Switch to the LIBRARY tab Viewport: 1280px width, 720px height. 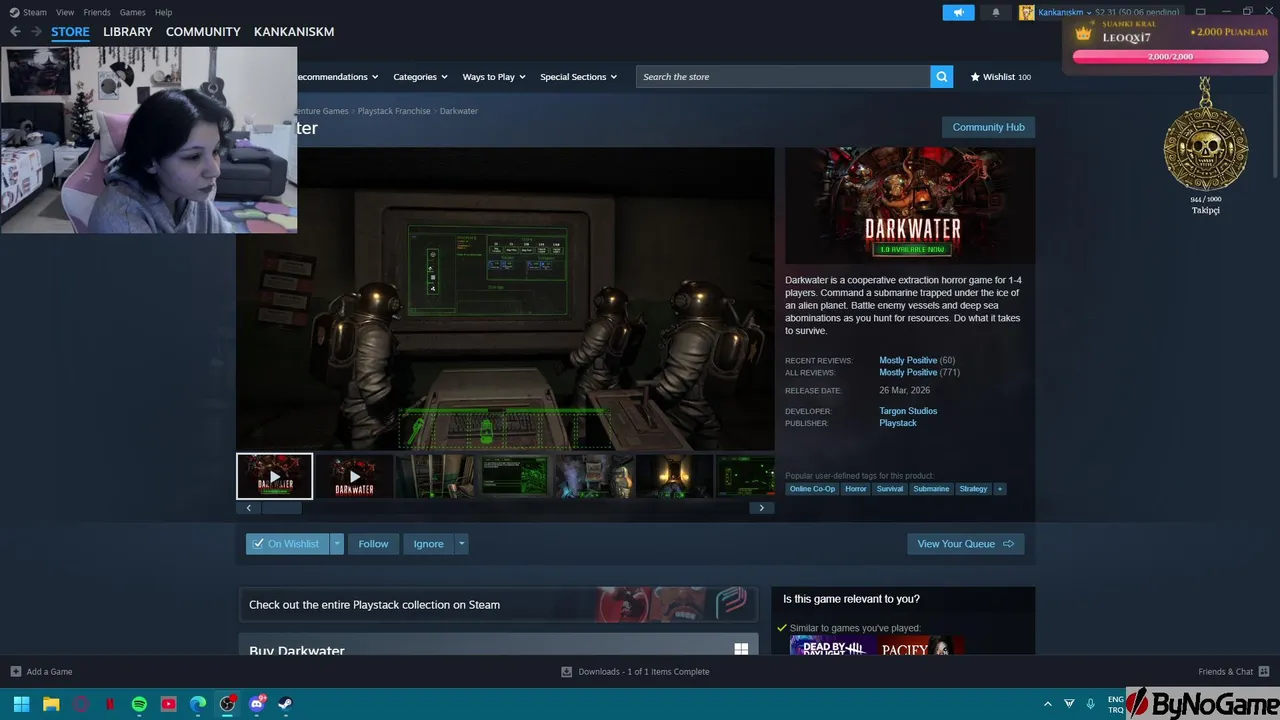[128, 32]
